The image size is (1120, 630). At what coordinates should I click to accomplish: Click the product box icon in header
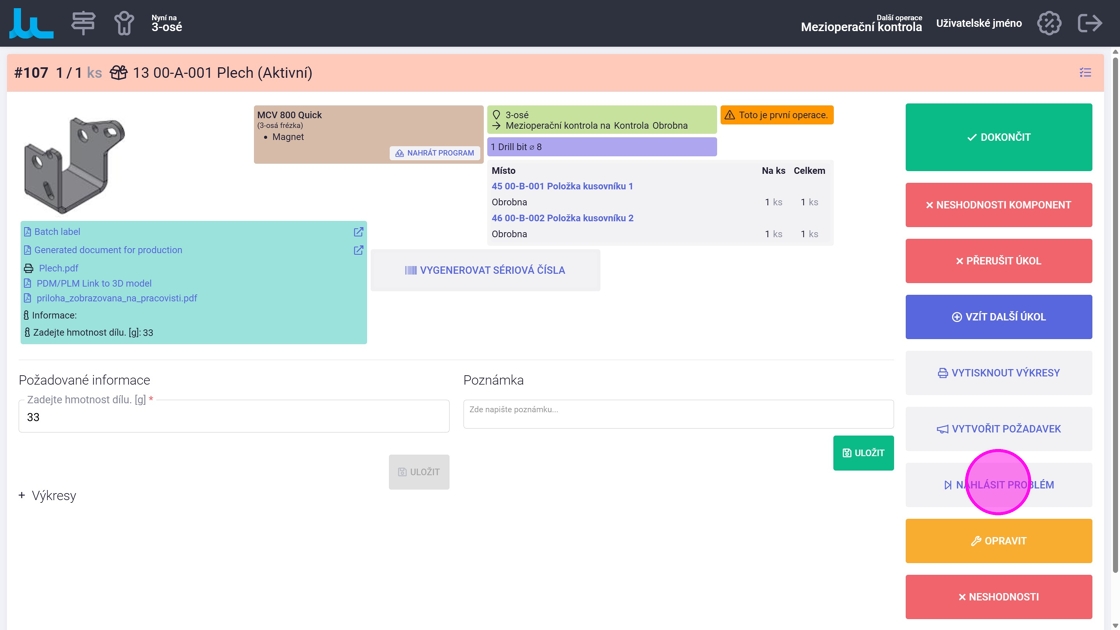coord(119,73)
